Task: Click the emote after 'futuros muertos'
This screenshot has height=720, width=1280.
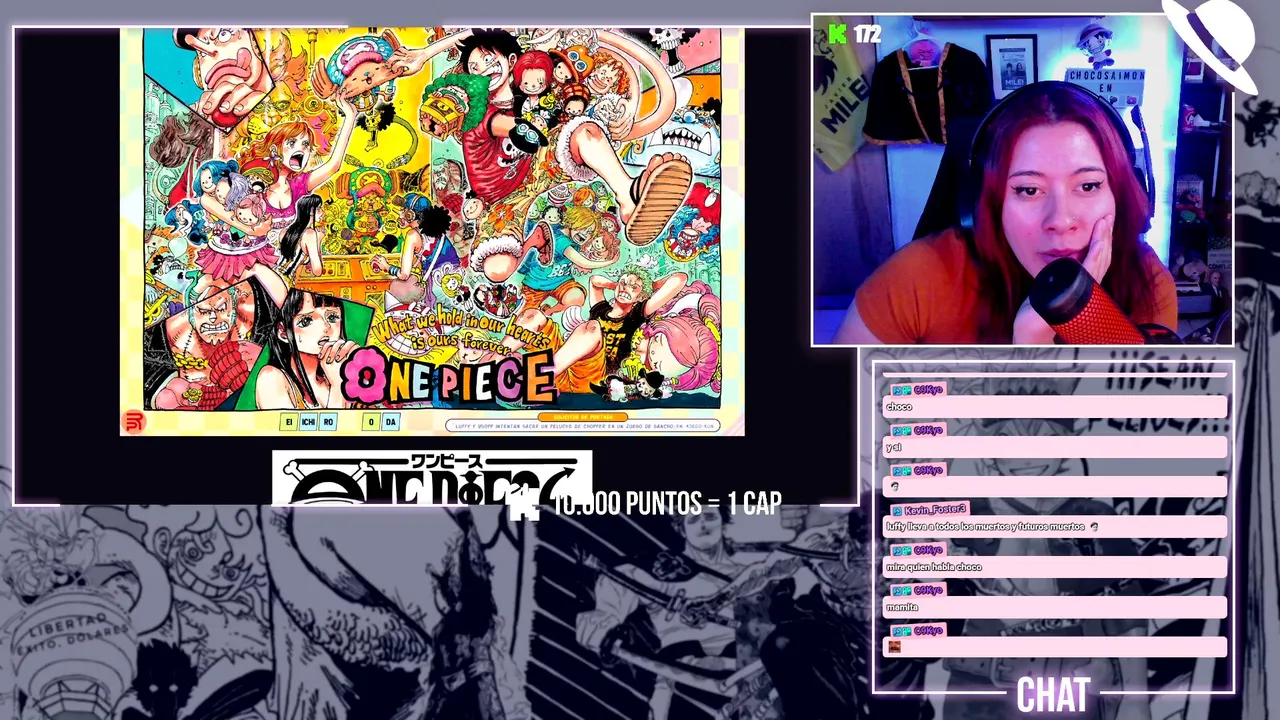Action: click(1095, 527)
